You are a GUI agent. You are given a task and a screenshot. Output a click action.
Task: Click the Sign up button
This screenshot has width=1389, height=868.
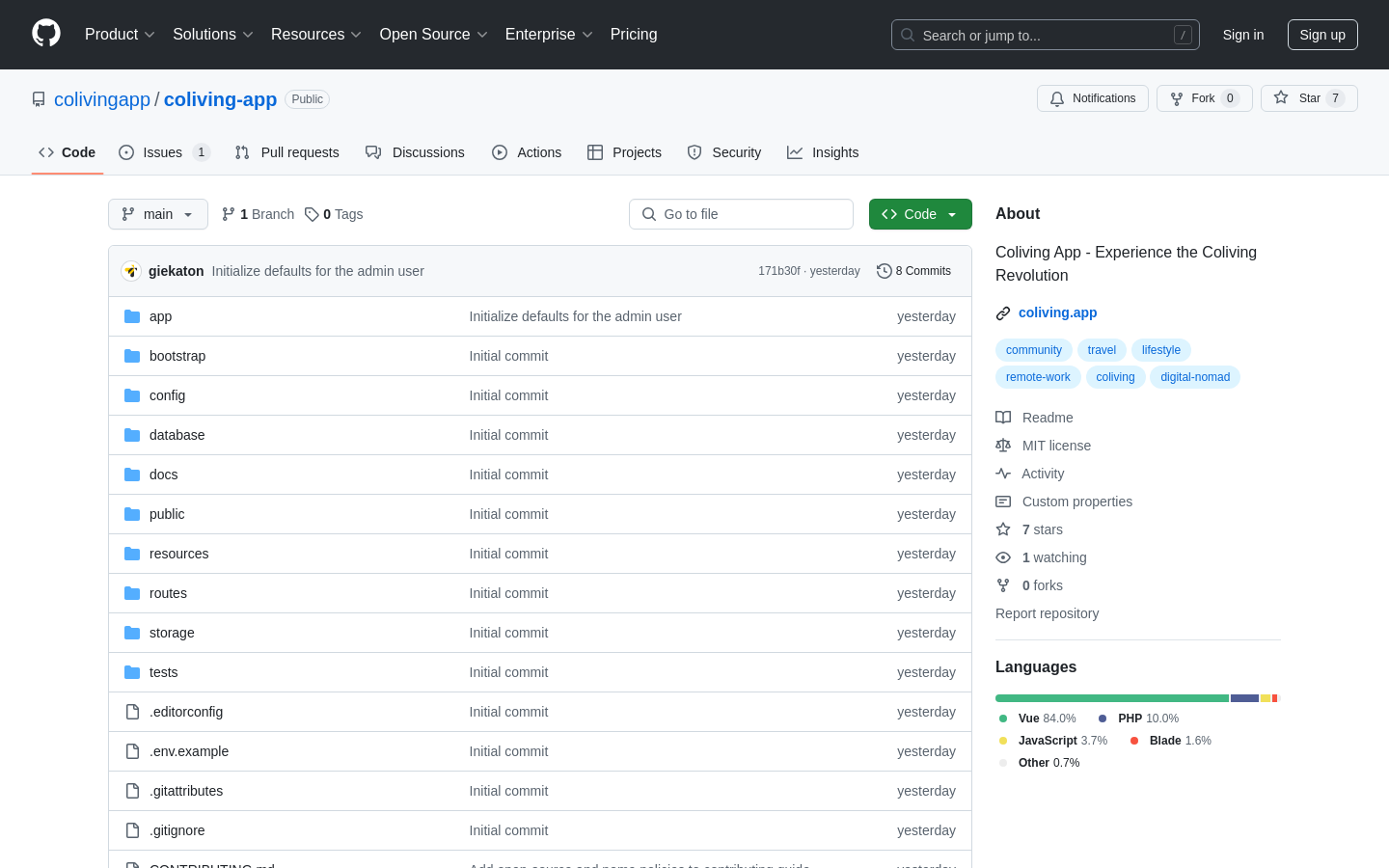click(1322, 35)
